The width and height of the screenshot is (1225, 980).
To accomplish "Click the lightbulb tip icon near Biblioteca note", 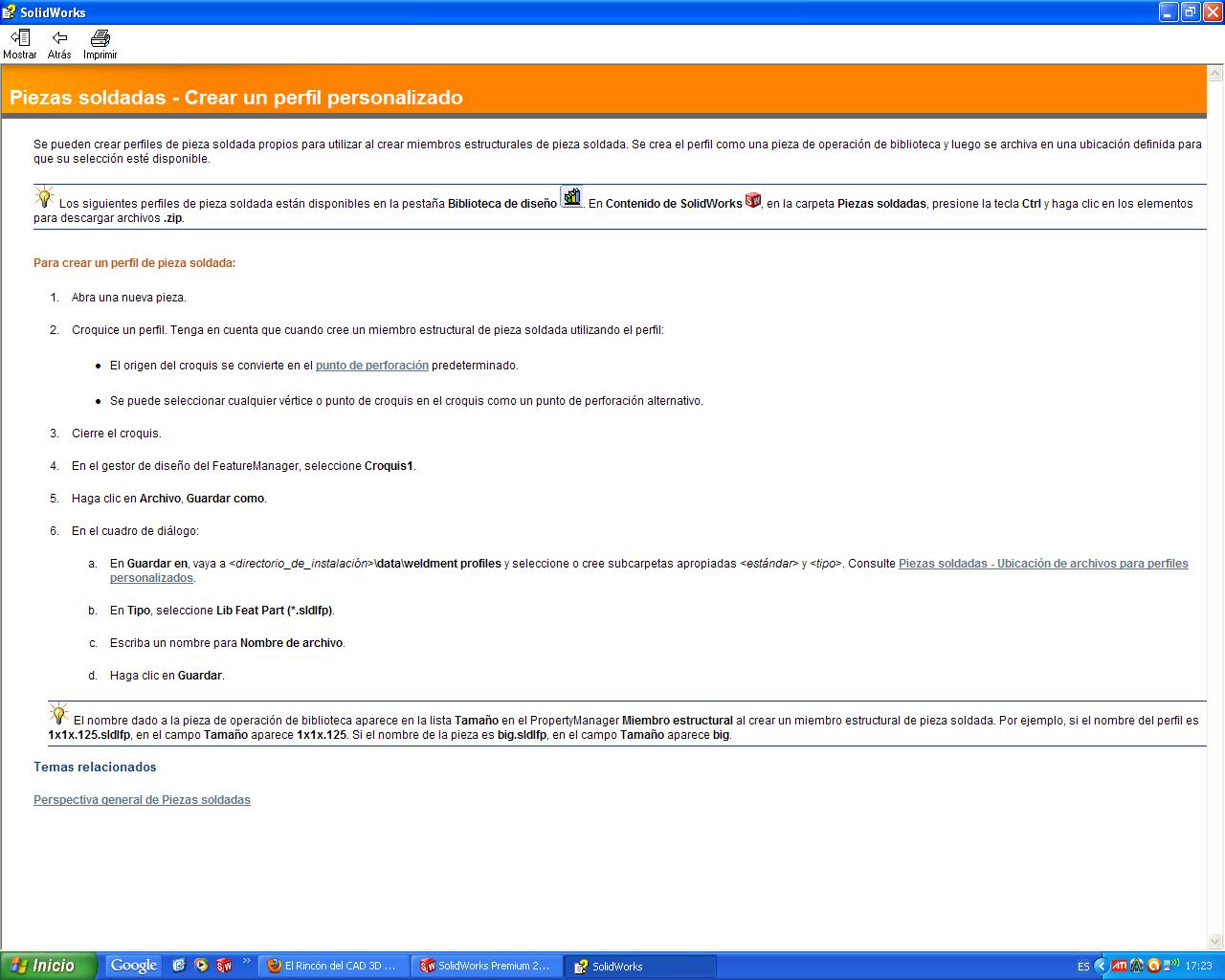I will tap(44, 198).
